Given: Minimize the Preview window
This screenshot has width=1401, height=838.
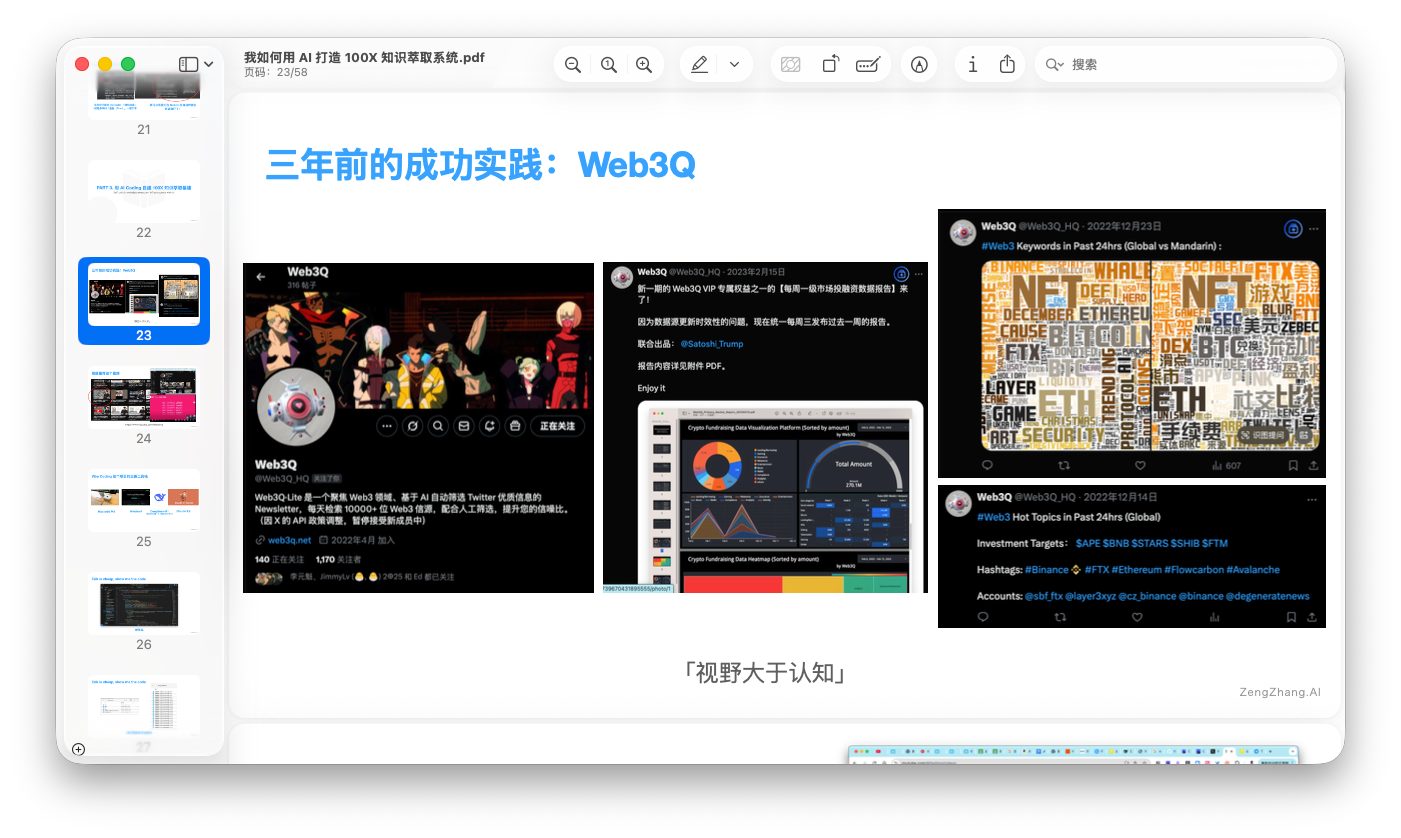Looking at the screenshot, I should pos(105,64).
